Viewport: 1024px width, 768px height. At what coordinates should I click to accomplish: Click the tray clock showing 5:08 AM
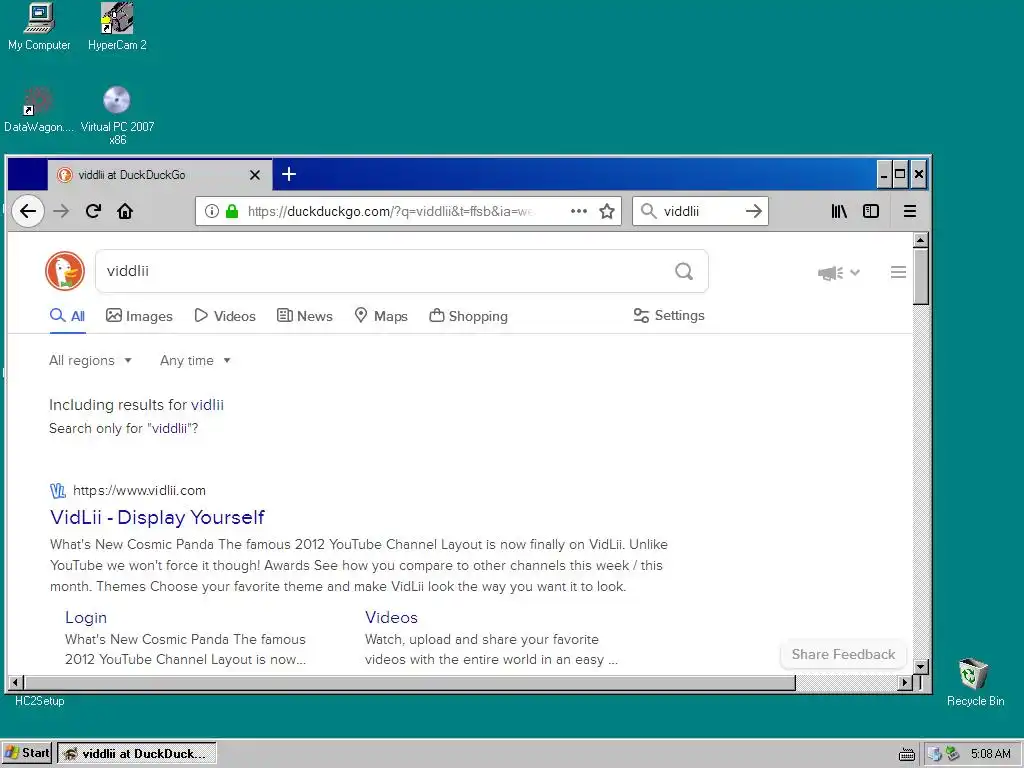(x=990, y=754)
